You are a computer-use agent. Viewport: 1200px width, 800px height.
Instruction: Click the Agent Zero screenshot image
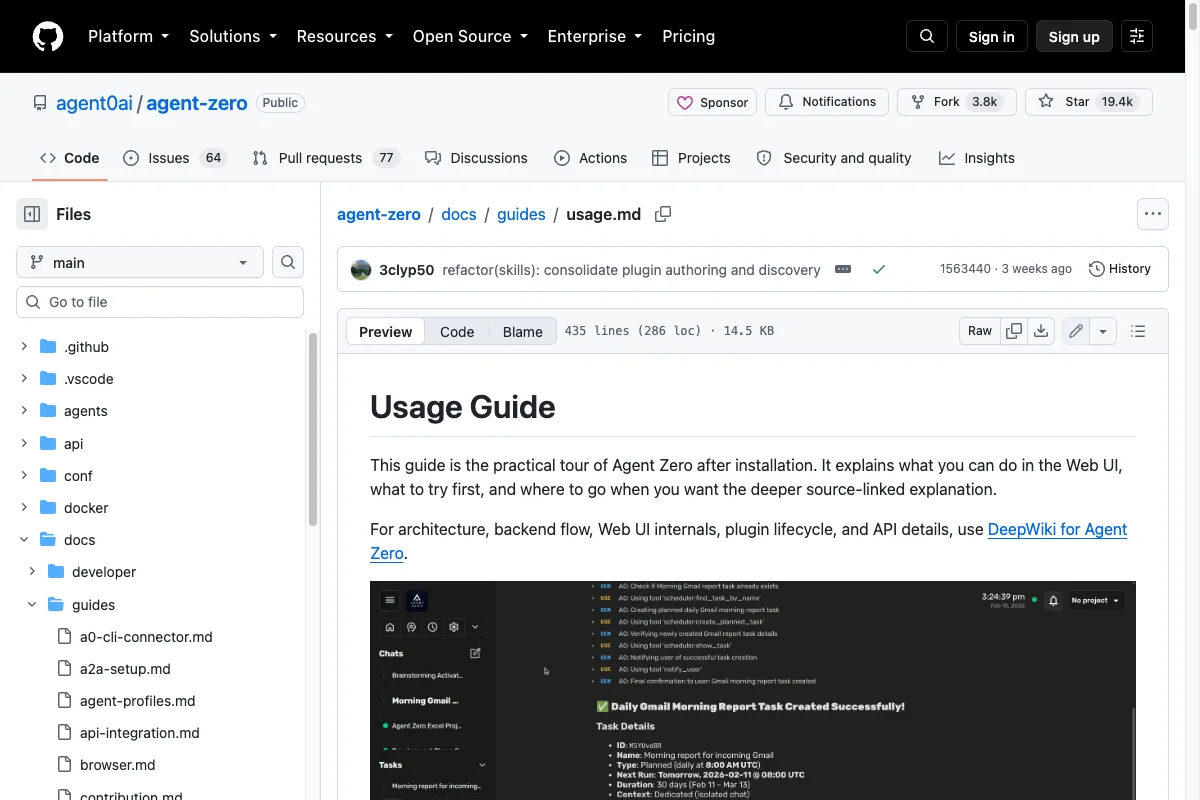tap(753, 690)
